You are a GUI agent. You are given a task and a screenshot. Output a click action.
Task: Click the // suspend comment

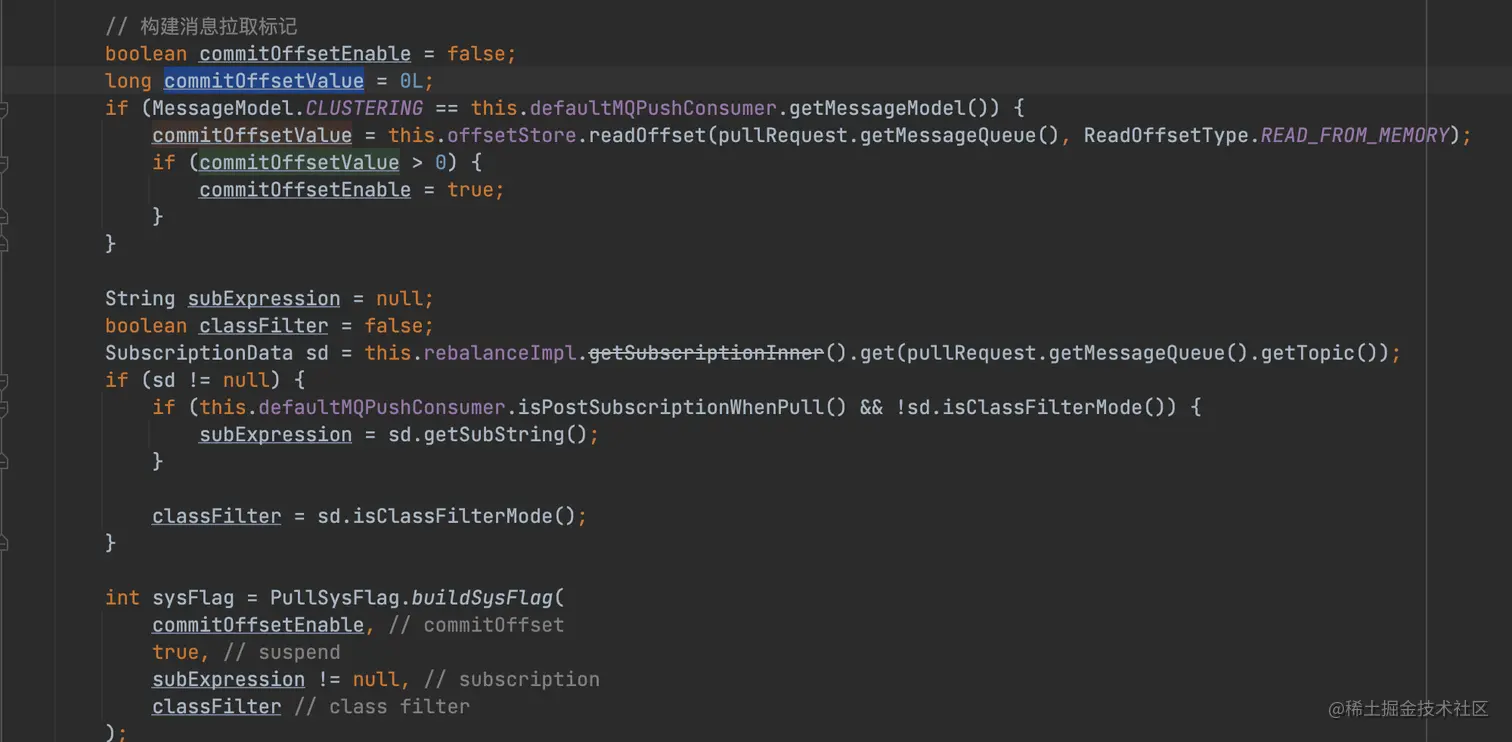pos(282,652)
